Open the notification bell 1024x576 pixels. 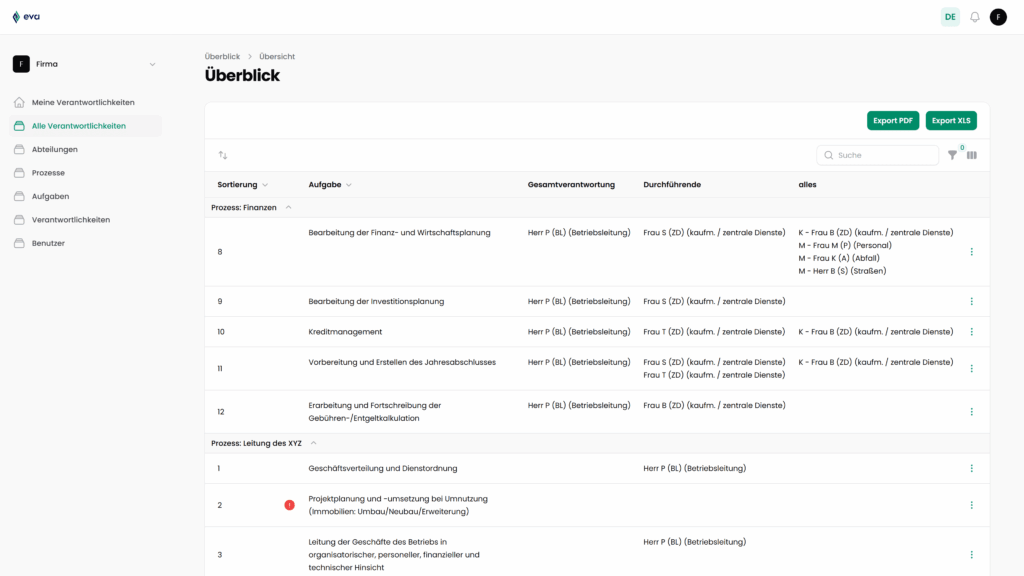[x=974, y=17]
